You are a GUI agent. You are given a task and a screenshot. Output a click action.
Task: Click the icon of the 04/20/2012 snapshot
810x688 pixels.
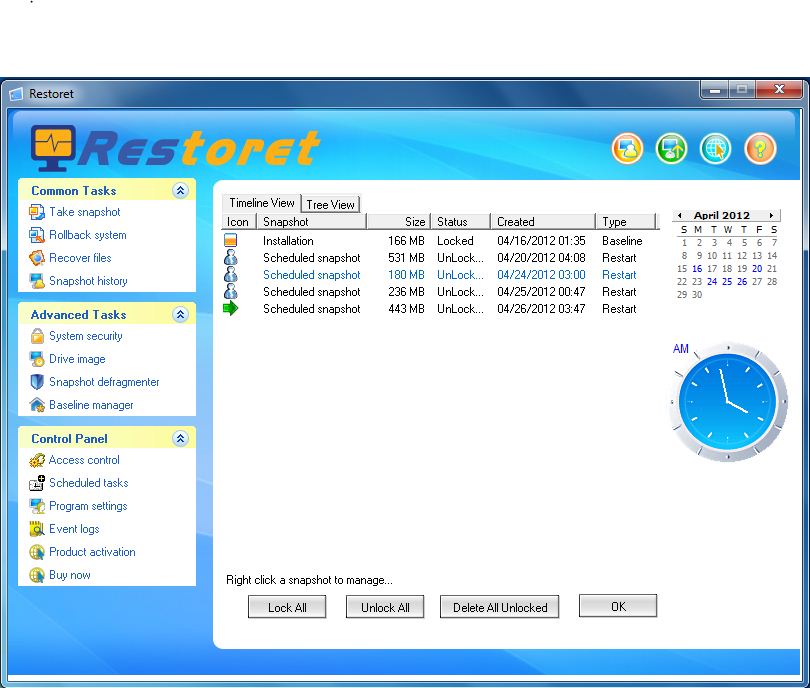click(230, 257)
